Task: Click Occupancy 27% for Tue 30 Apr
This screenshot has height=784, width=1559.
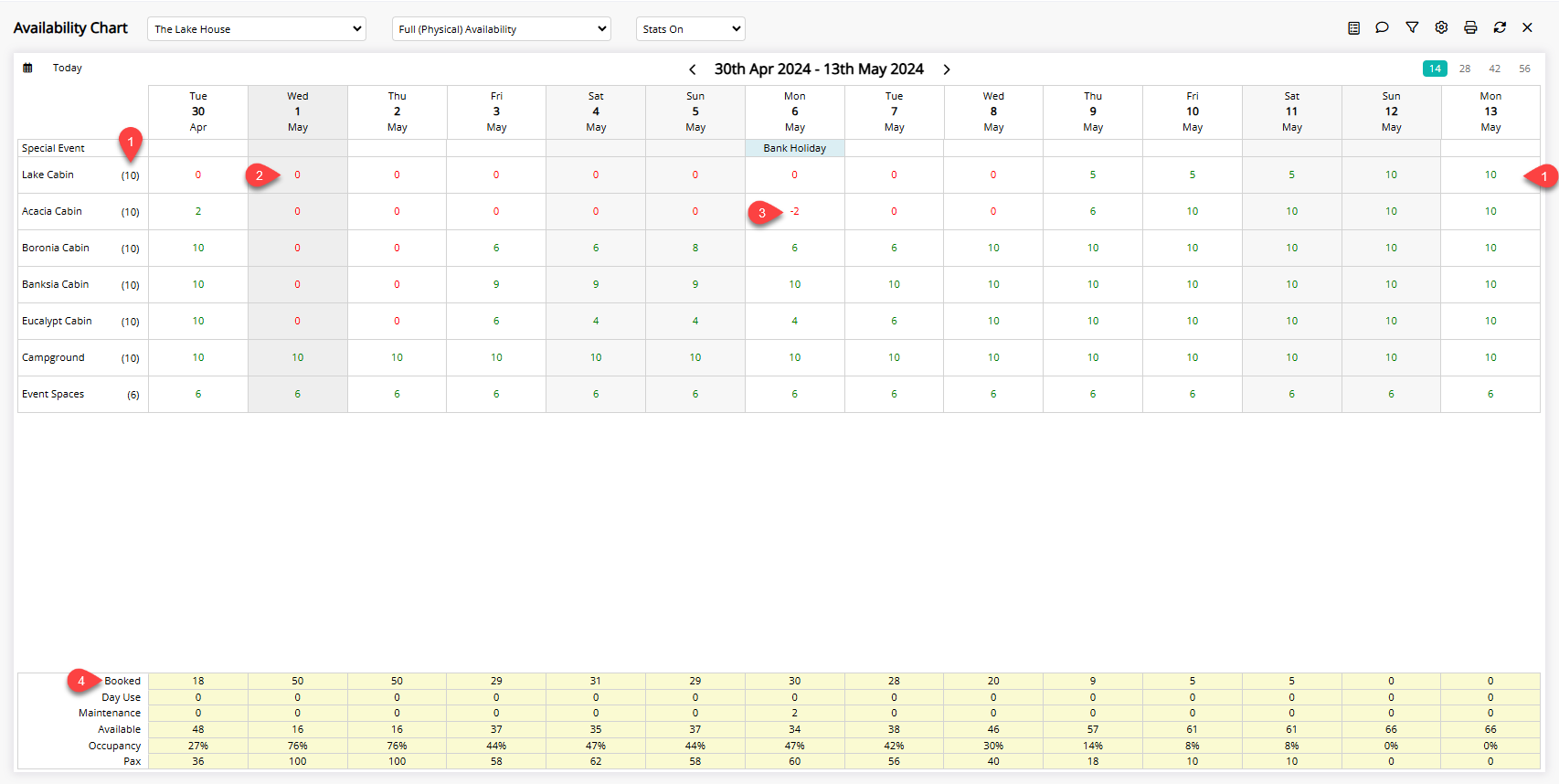Action: (198, 746)
